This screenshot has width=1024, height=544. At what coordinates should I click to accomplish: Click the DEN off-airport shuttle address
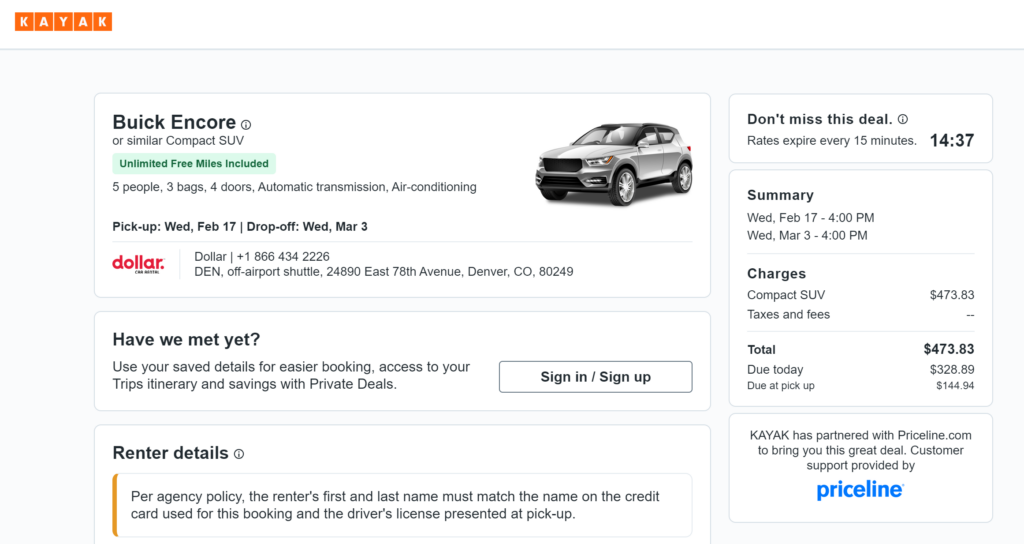[x=383, y=272]
